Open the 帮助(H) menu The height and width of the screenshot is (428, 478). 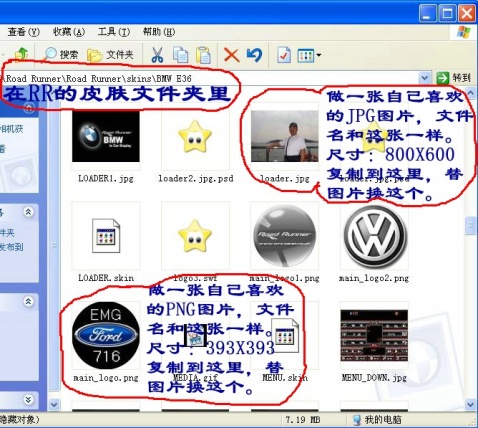(159, 32)
